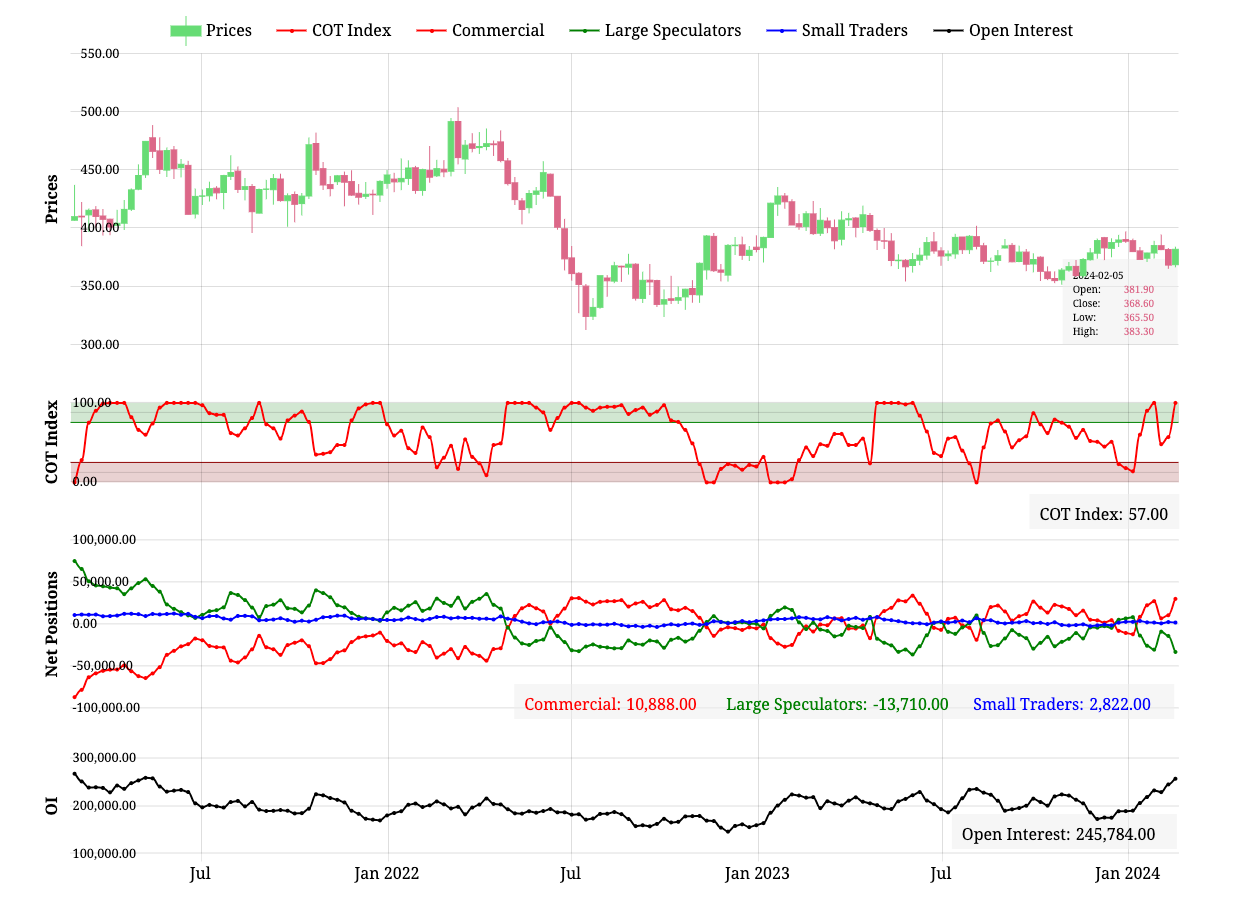Click the green candlestick icon beside Prices
Viewport: 1234px width, 905px height.
click(185, 30)
